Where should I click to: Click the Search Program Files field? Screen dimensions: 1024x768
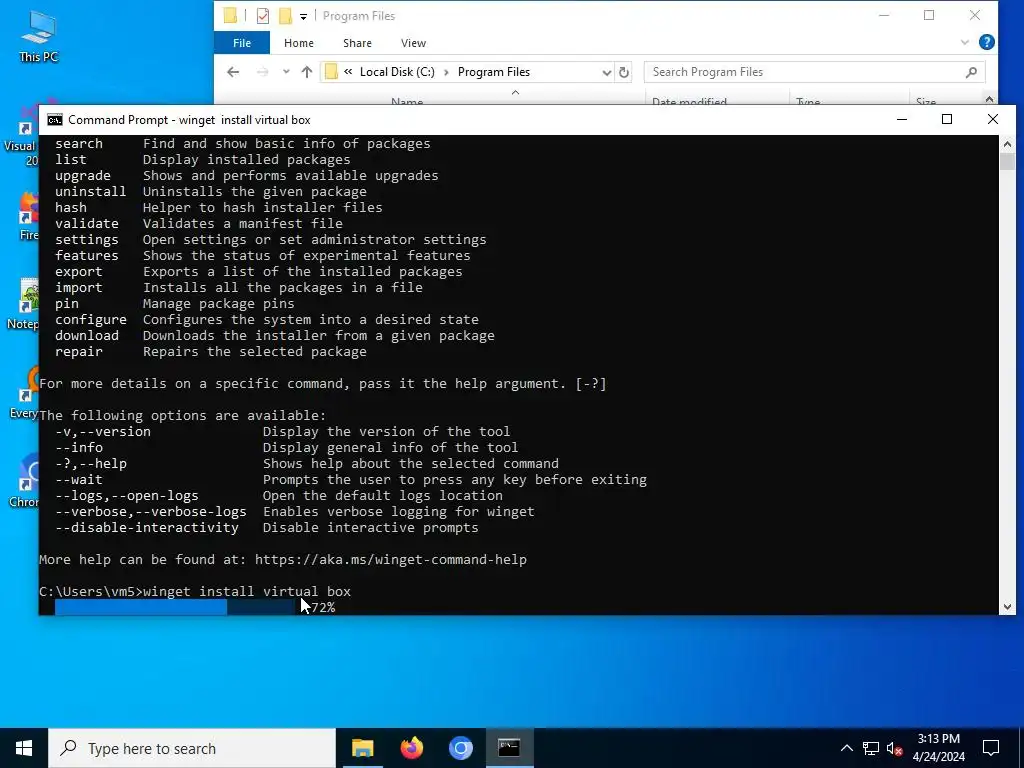(x=814, y=72)
